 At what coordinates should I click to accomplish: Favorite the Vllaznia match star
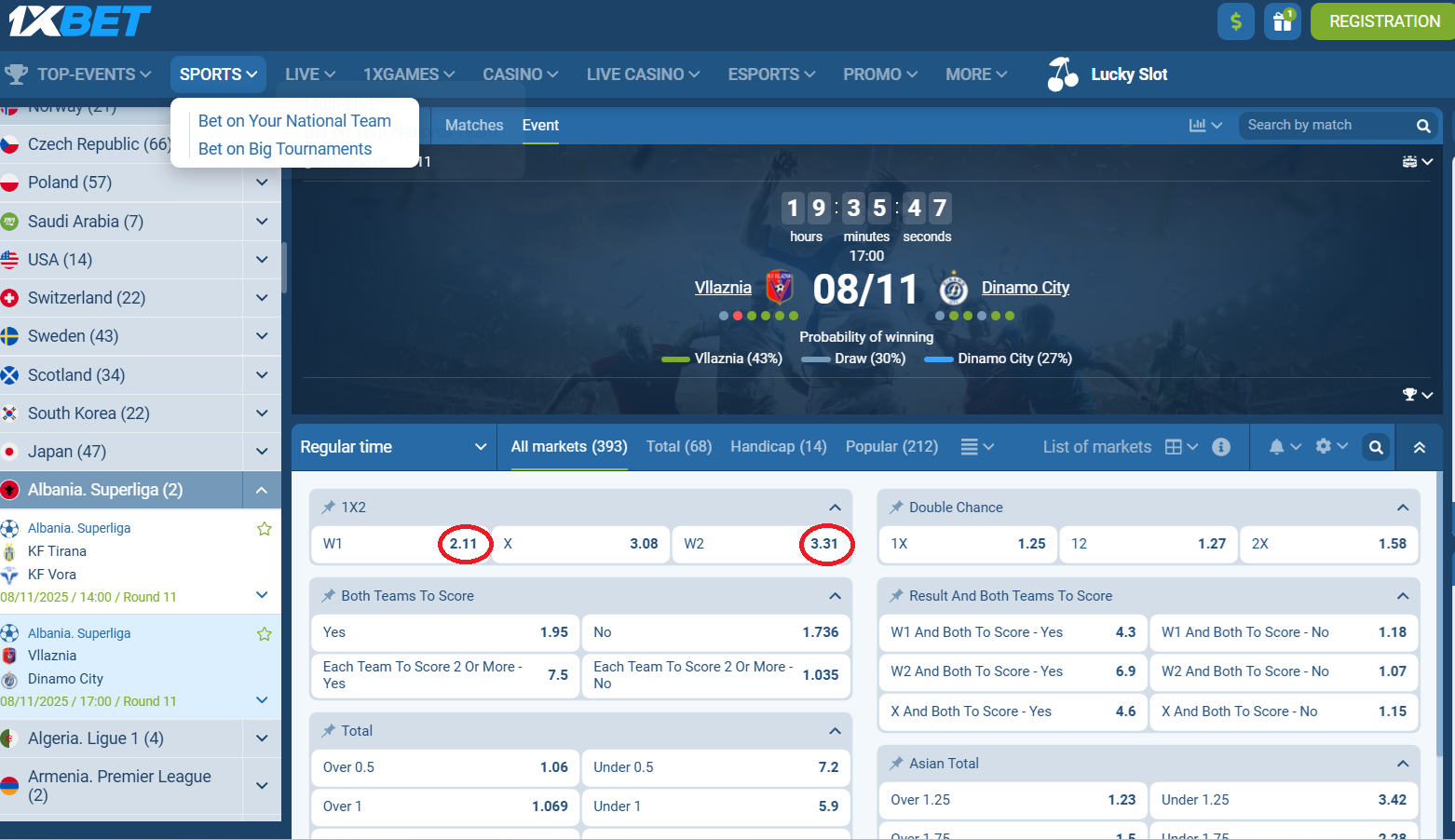(265, 634)
